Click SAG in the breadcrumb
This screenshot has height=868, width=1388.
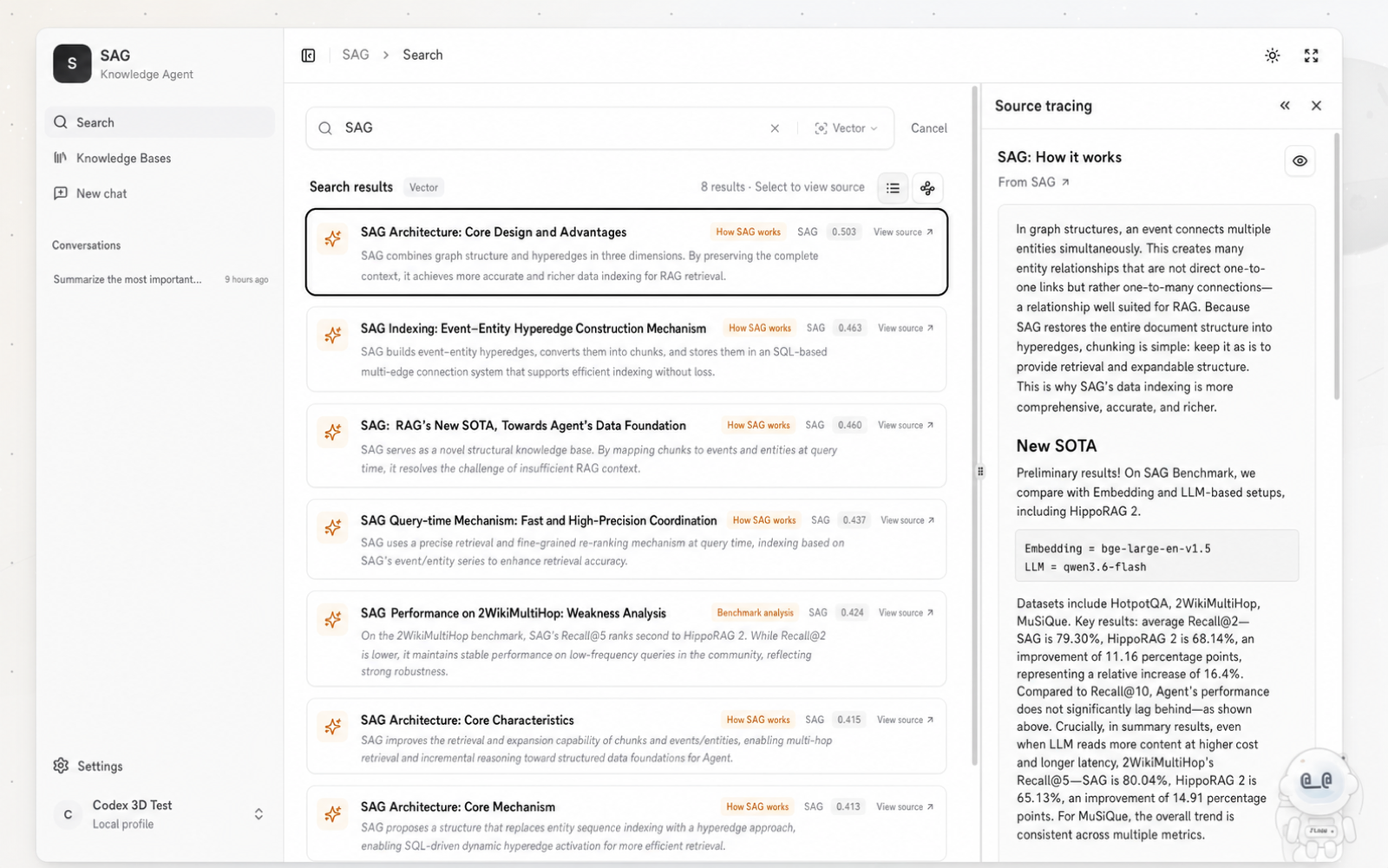[x=356, y=55]
